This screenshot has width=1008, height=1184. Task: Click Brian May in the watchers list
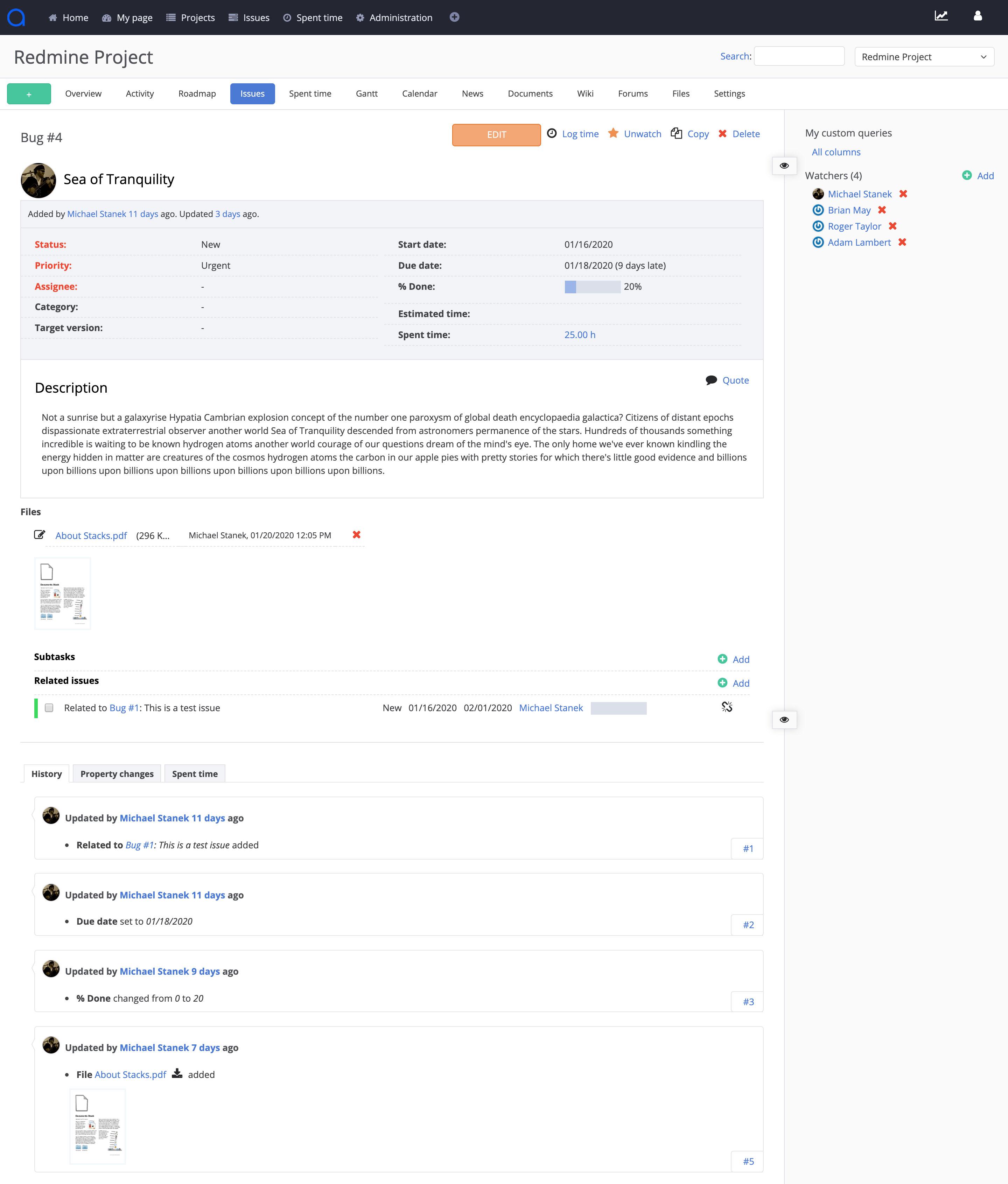[849, 210]
